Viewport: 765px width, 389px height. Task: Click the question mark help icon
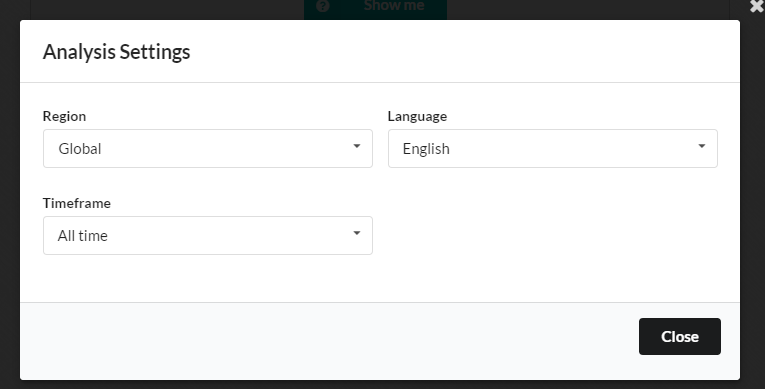(x=322, y=6)
